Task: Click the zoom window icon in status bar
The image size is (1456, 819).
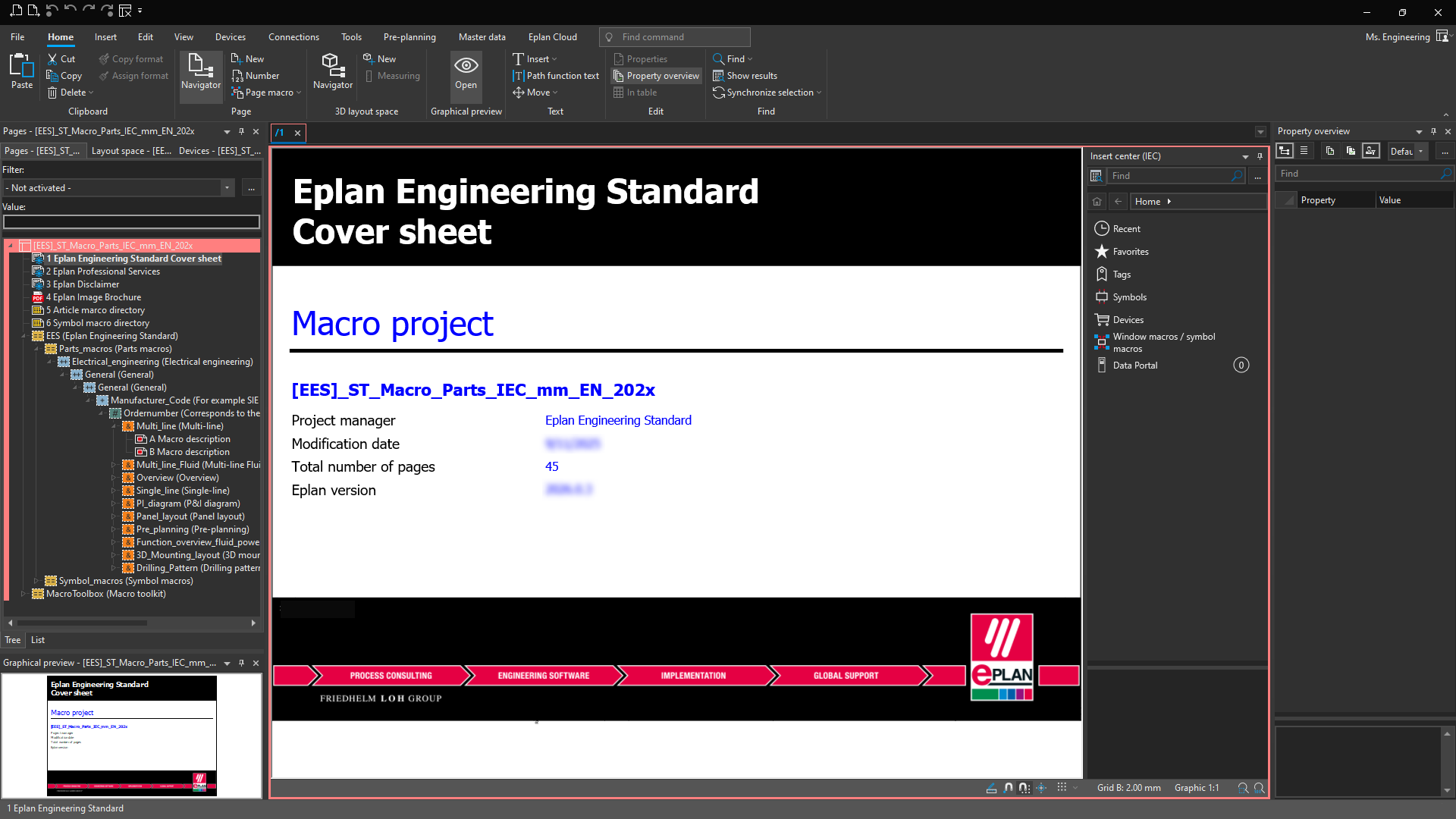Action: (x=1243, y=788)
